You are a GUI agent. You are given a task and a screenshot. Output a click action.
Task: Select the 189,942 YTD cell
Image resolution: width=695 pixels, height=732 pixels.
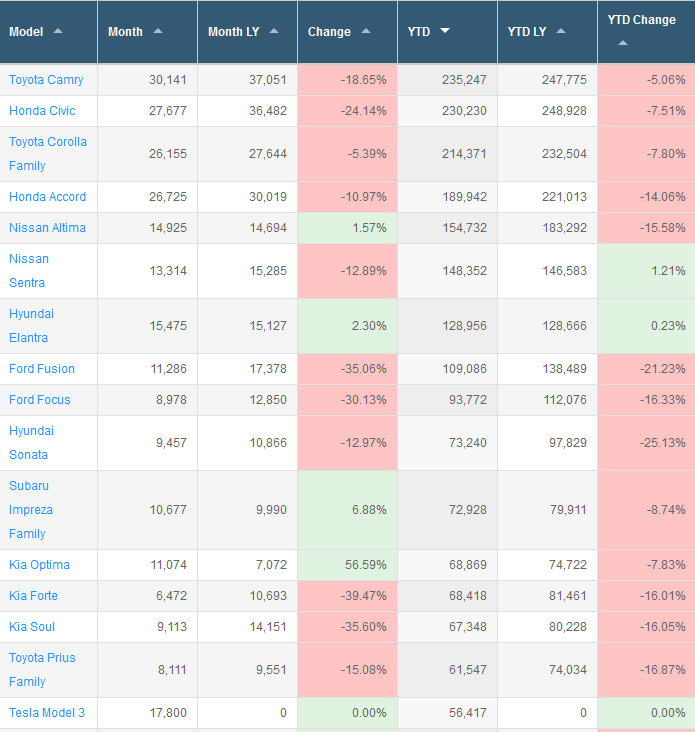[x=447, y=197]
